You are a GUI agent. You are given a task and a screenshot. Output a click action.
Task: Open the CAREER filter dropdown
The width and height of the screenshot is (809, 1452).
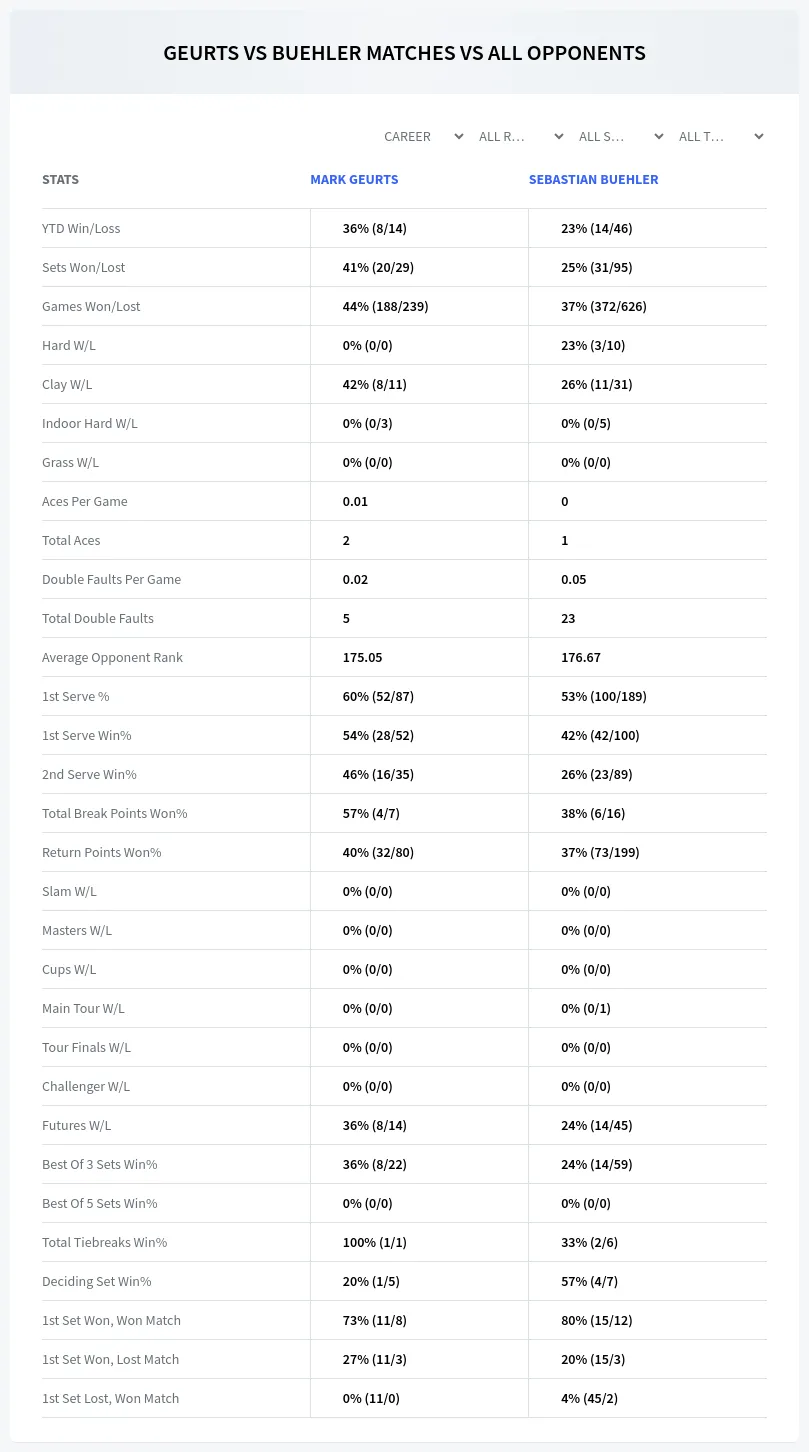coord(423,136)
